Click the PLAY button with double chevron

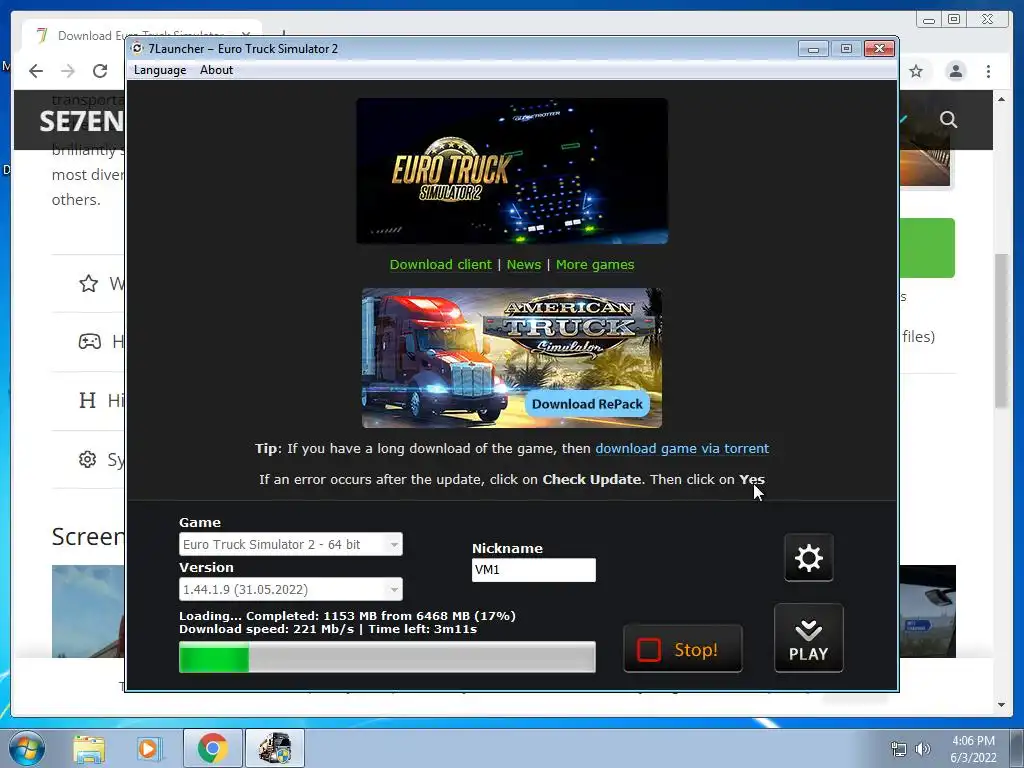(x=808, y=638)
